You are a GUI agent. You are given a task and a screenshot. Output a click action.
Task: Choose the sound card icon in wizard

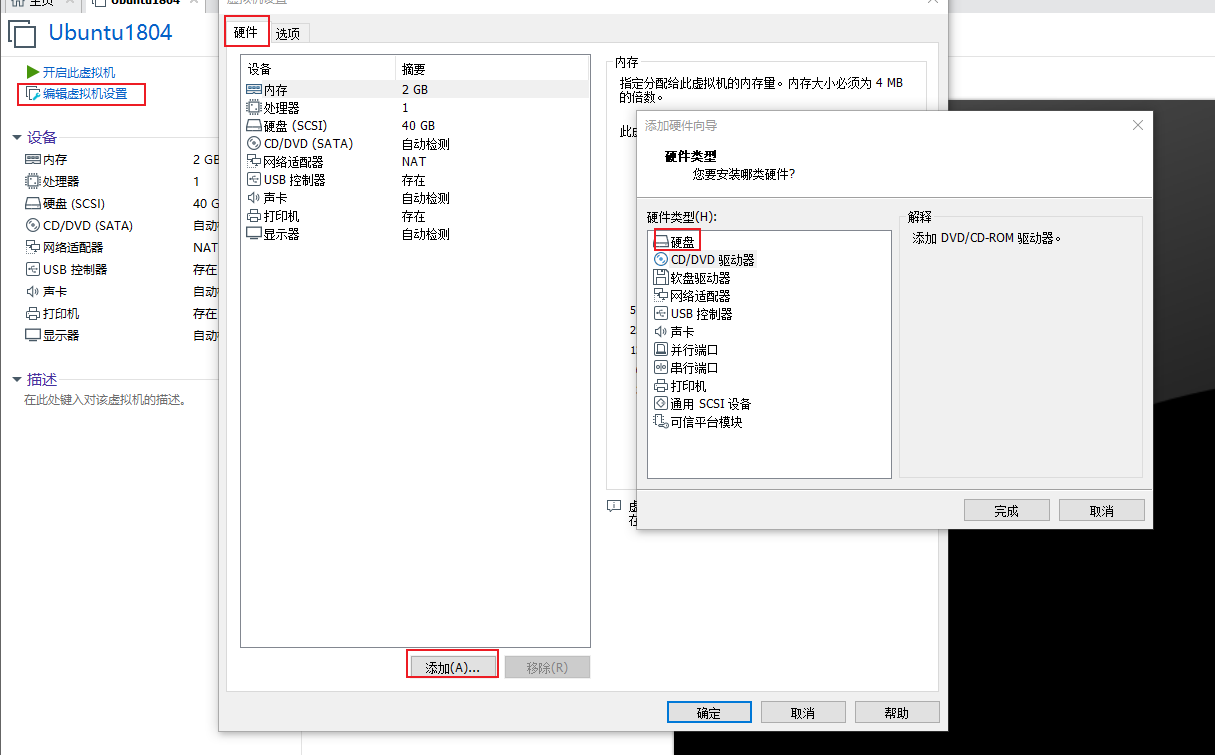(x=661, y=332)
